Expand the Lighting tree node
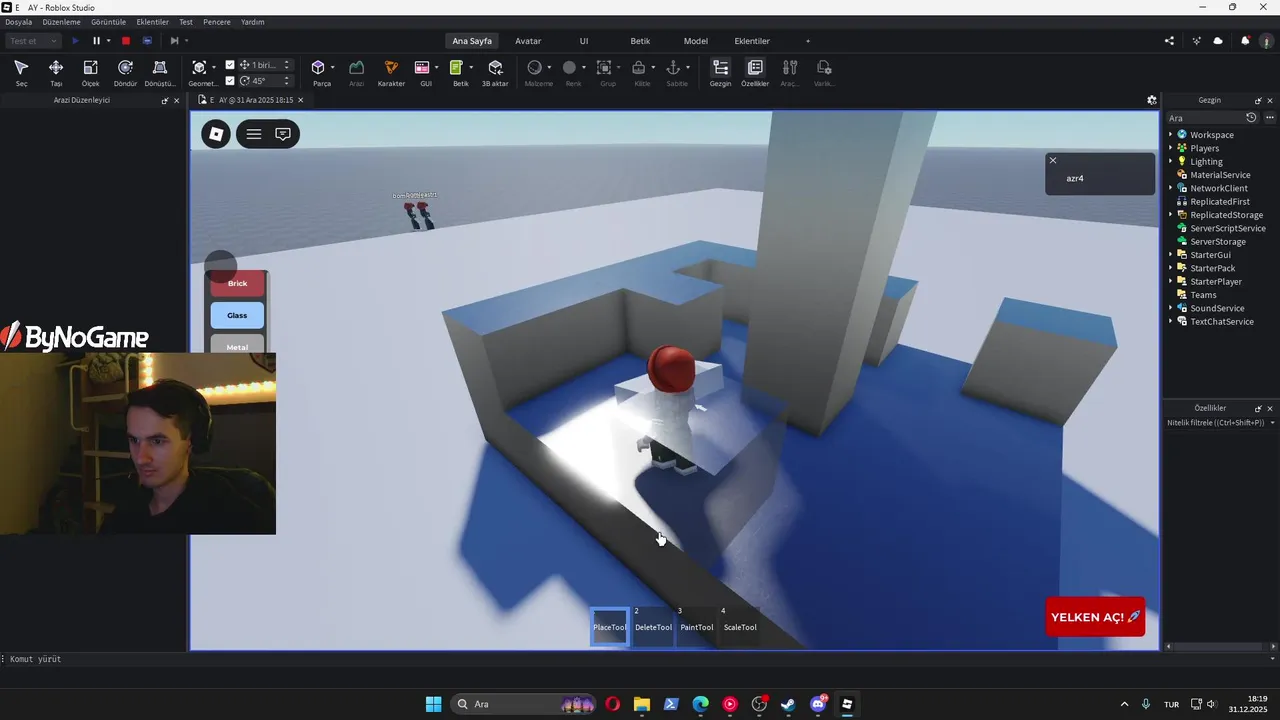This screenshot has width=1280, height=720. click(1171, 161)
